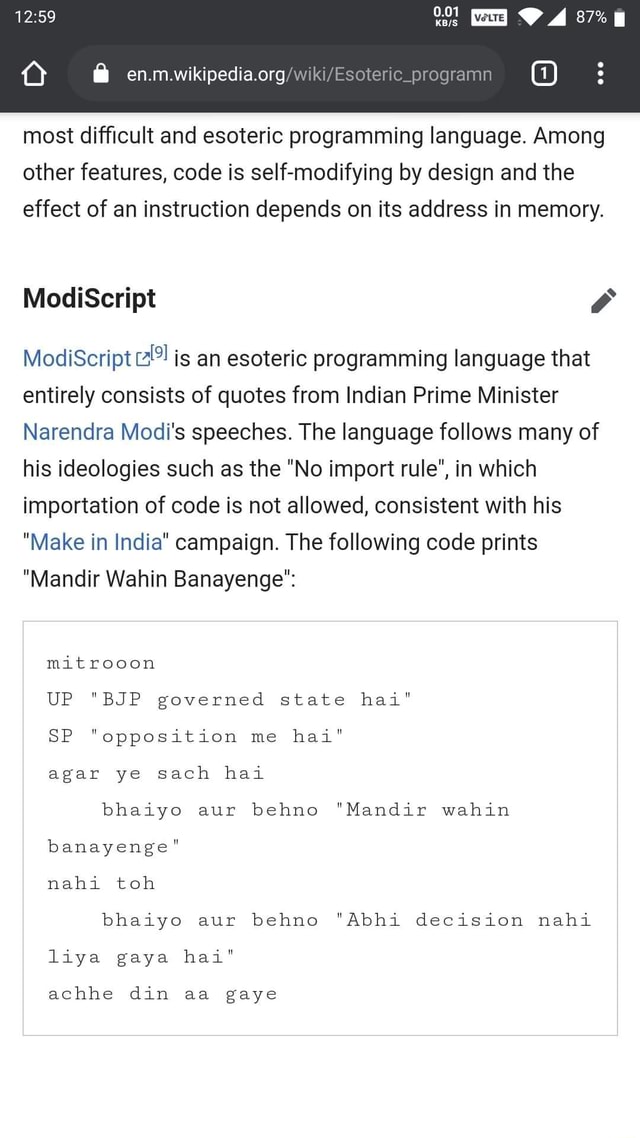Tap the URL address bar to edit it
Image resolution: width=640 pixels, height=1138 pixels.
[x=300, y=73]
